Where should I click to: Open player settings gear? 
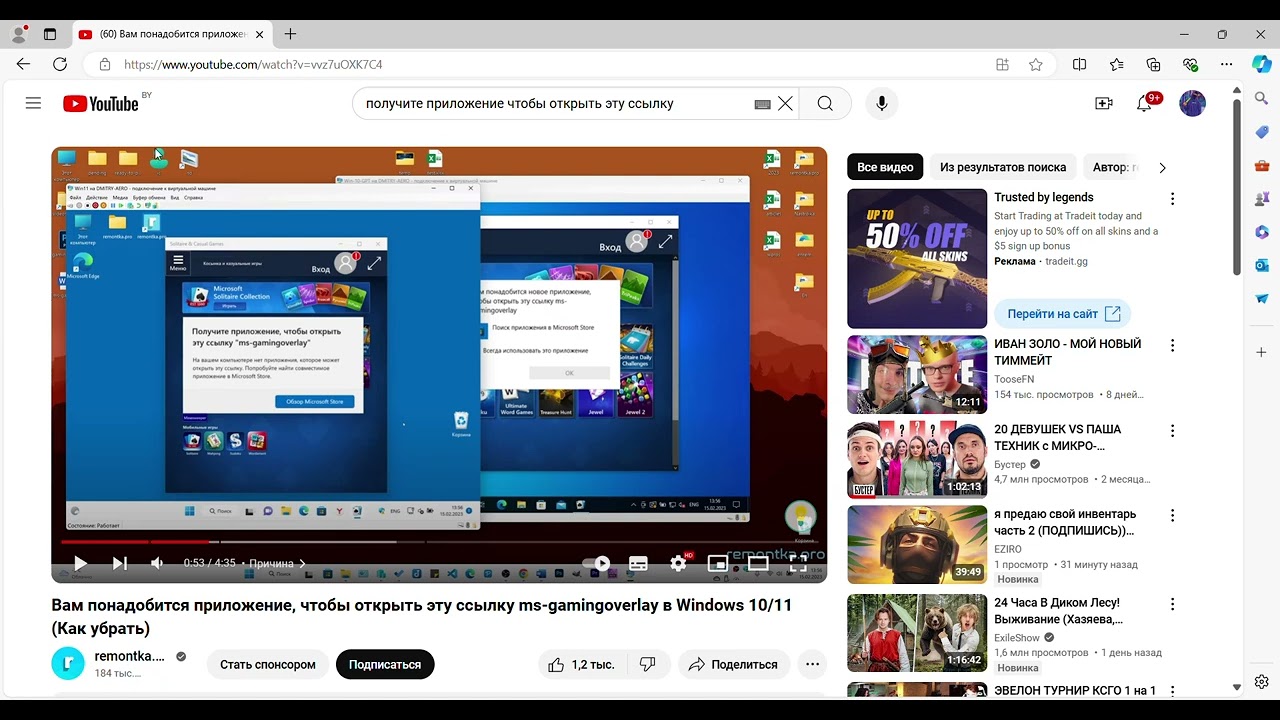pos(679,563)
